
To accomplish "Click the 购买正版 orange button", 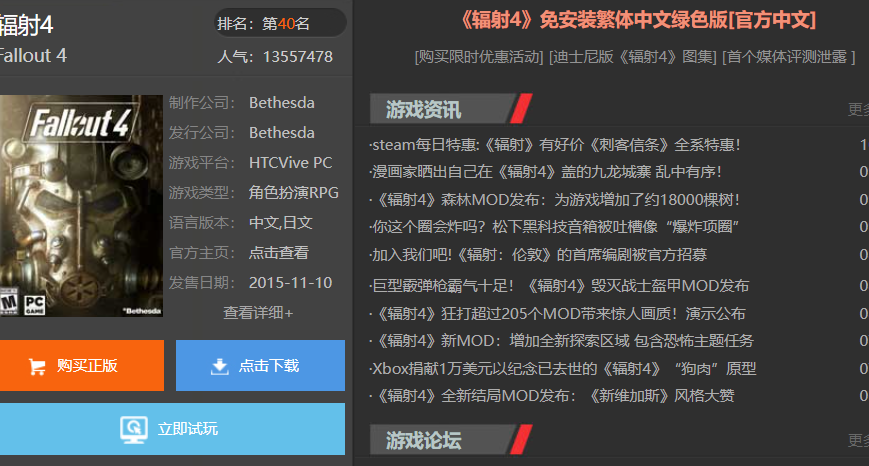I will 82,366.
